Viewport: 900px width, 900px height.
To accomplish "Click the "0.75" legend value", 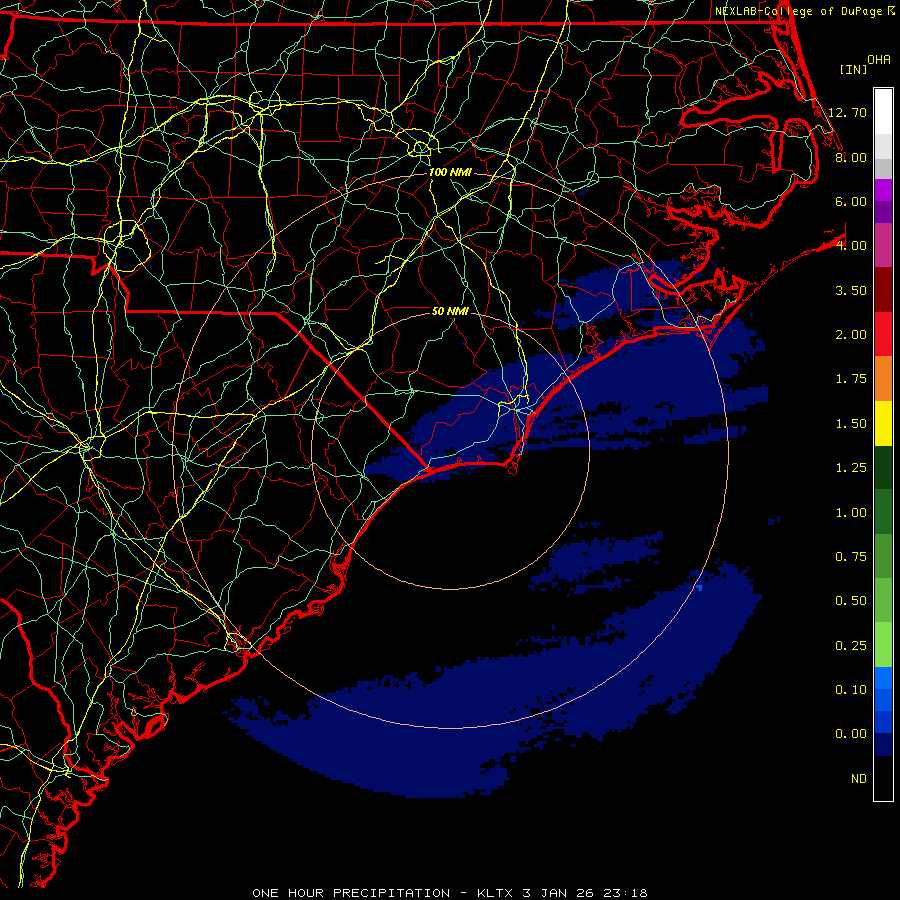I will 851,557.
